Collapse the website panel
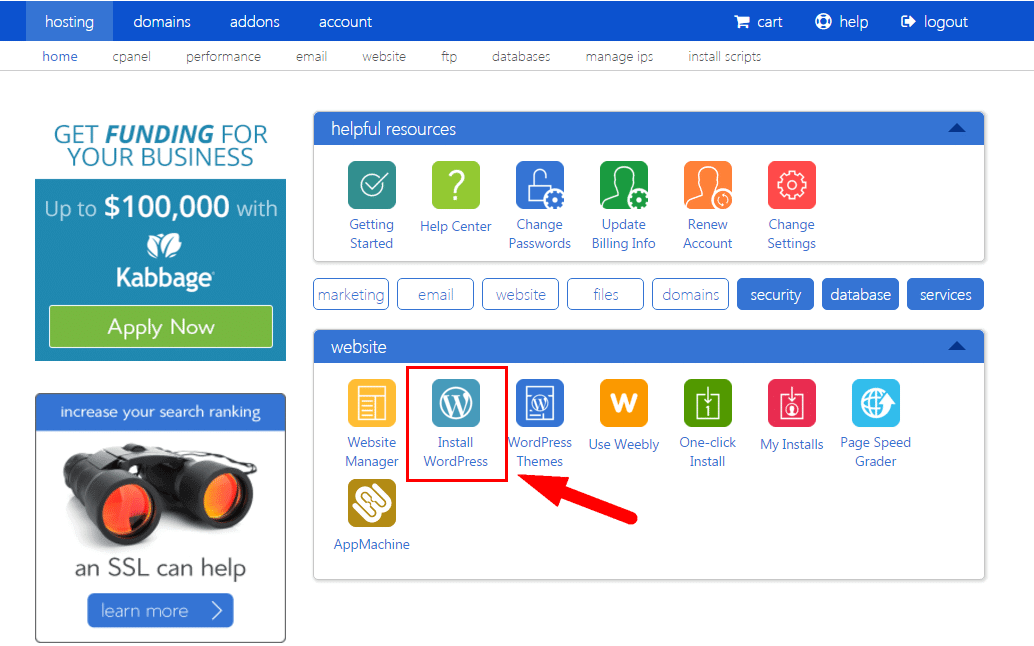 pyautogui.click(x=956, y=347)
